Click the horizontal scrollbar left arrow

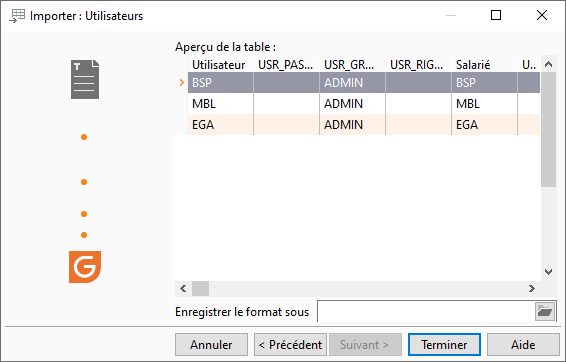coord(183,288)
